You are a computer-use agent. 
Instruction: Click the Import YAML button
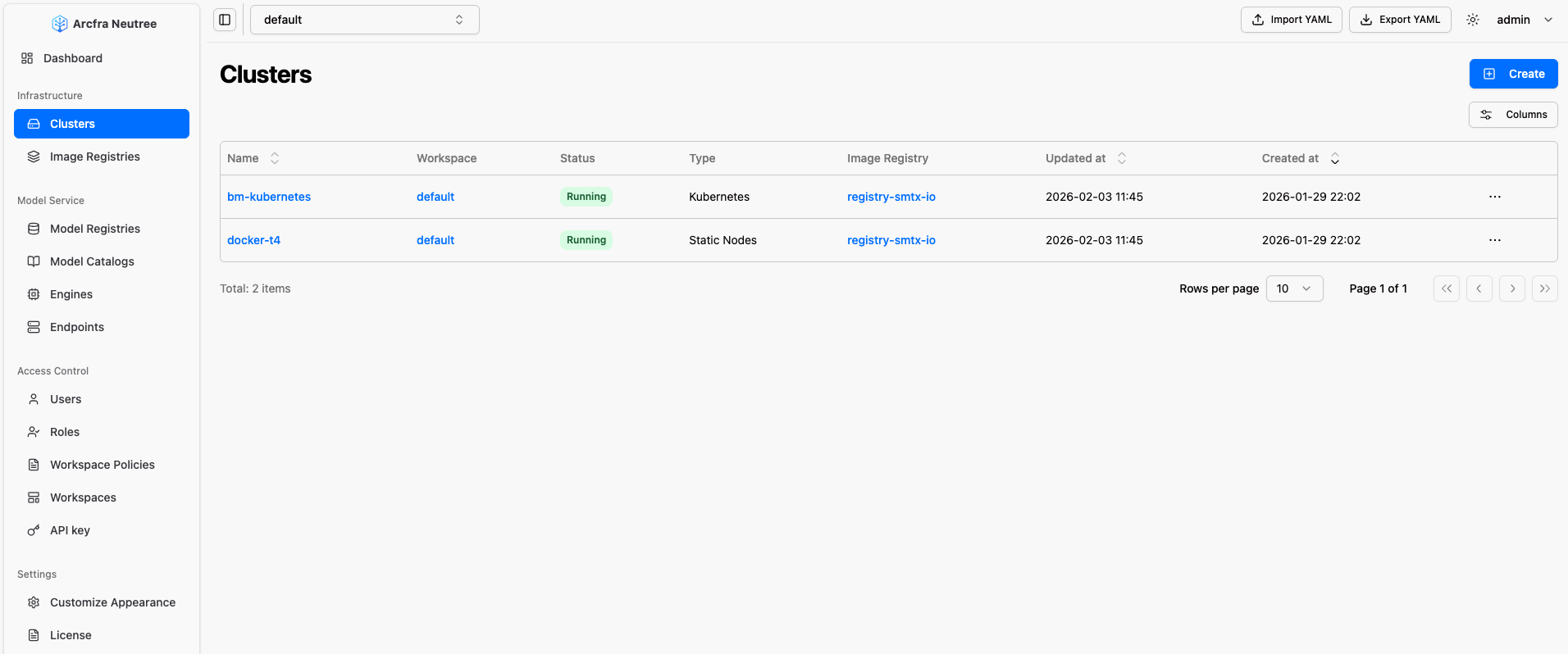(1291, 20)
